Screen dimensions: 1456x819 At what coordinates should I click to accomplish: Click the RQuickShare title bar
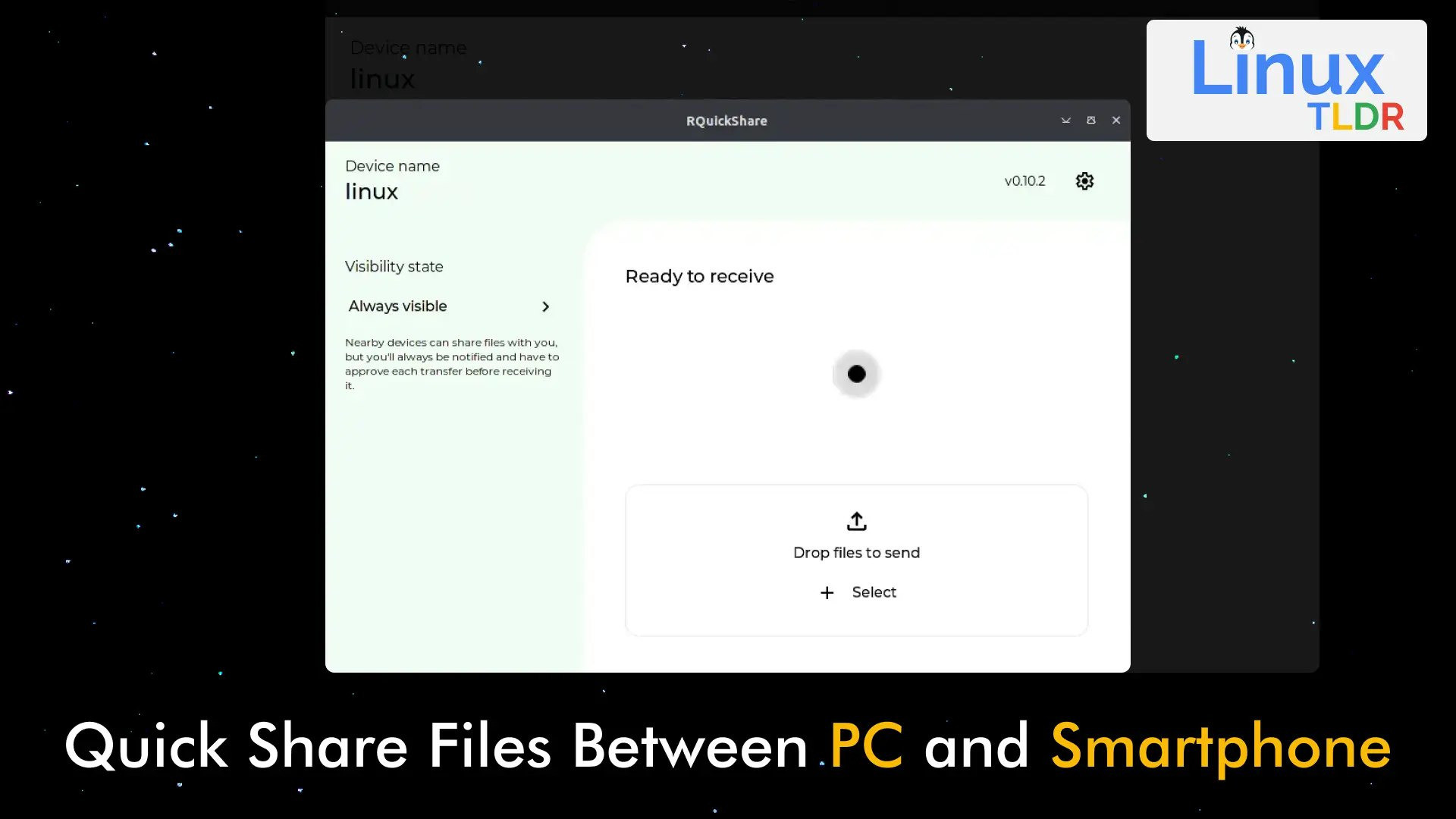click(726, 121)
